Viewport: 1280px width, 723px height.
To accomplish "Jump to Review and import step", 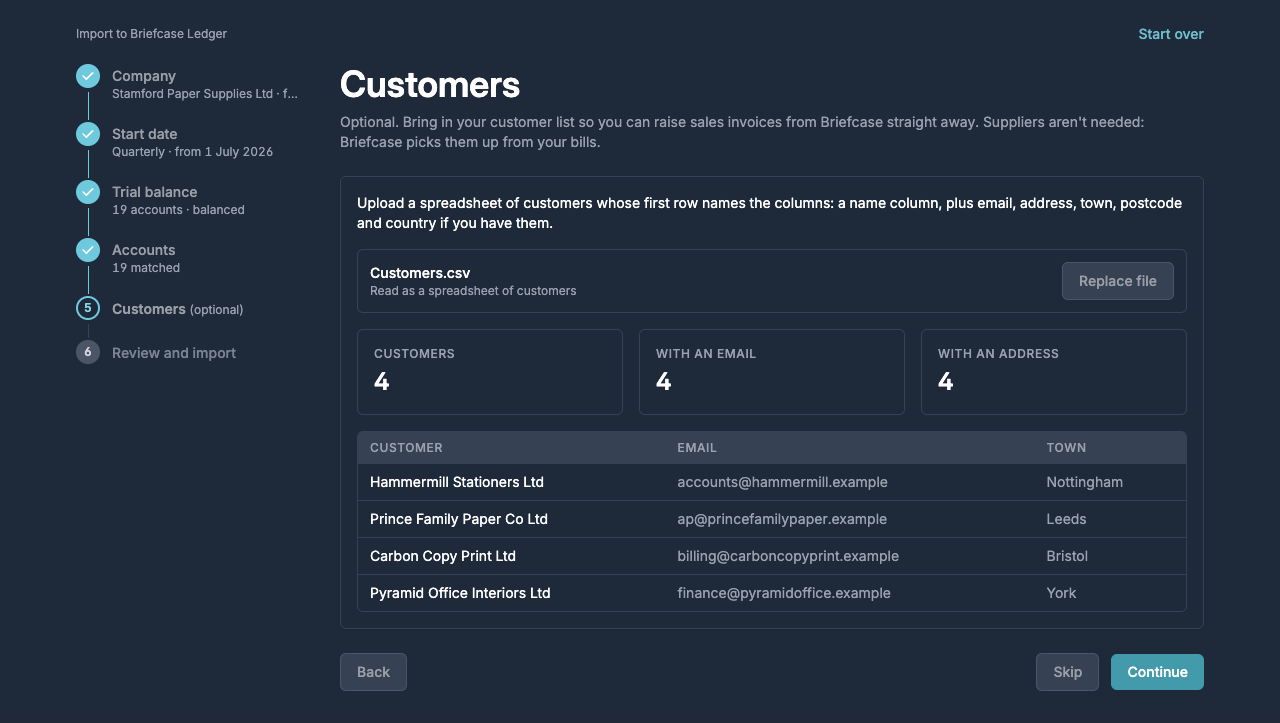I will pos(174,353).
